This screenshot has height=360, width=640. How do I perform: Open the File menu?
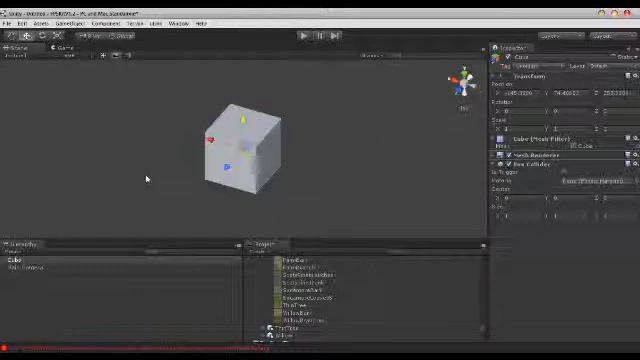pyautogui.click(x=7, y=24)
